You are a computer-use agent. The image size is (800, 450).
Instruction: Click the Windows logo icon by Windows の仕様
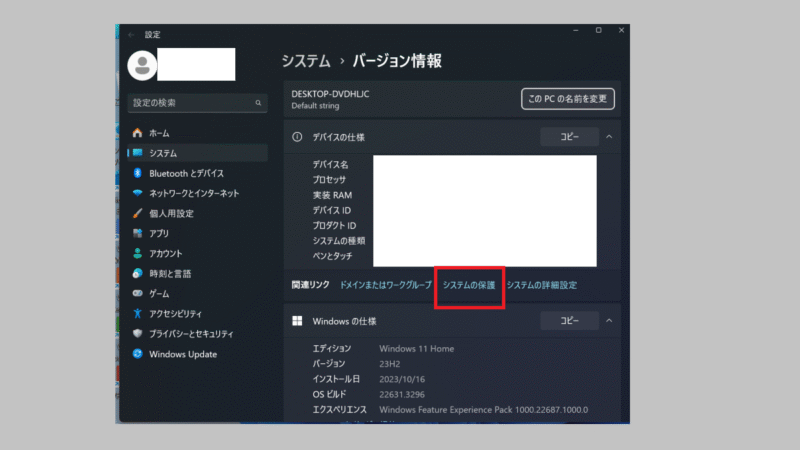297,320
